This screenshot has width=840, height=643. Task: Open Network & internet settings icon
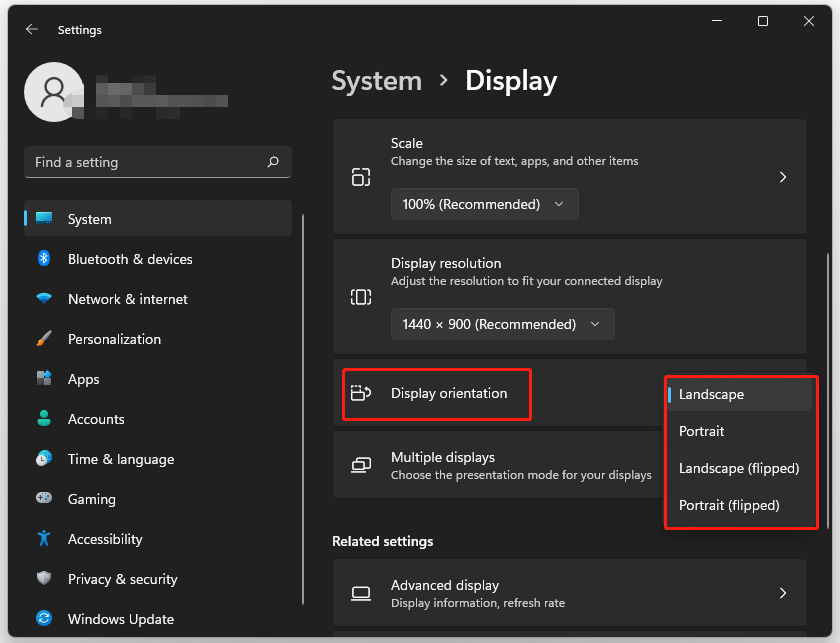(44, 299)
